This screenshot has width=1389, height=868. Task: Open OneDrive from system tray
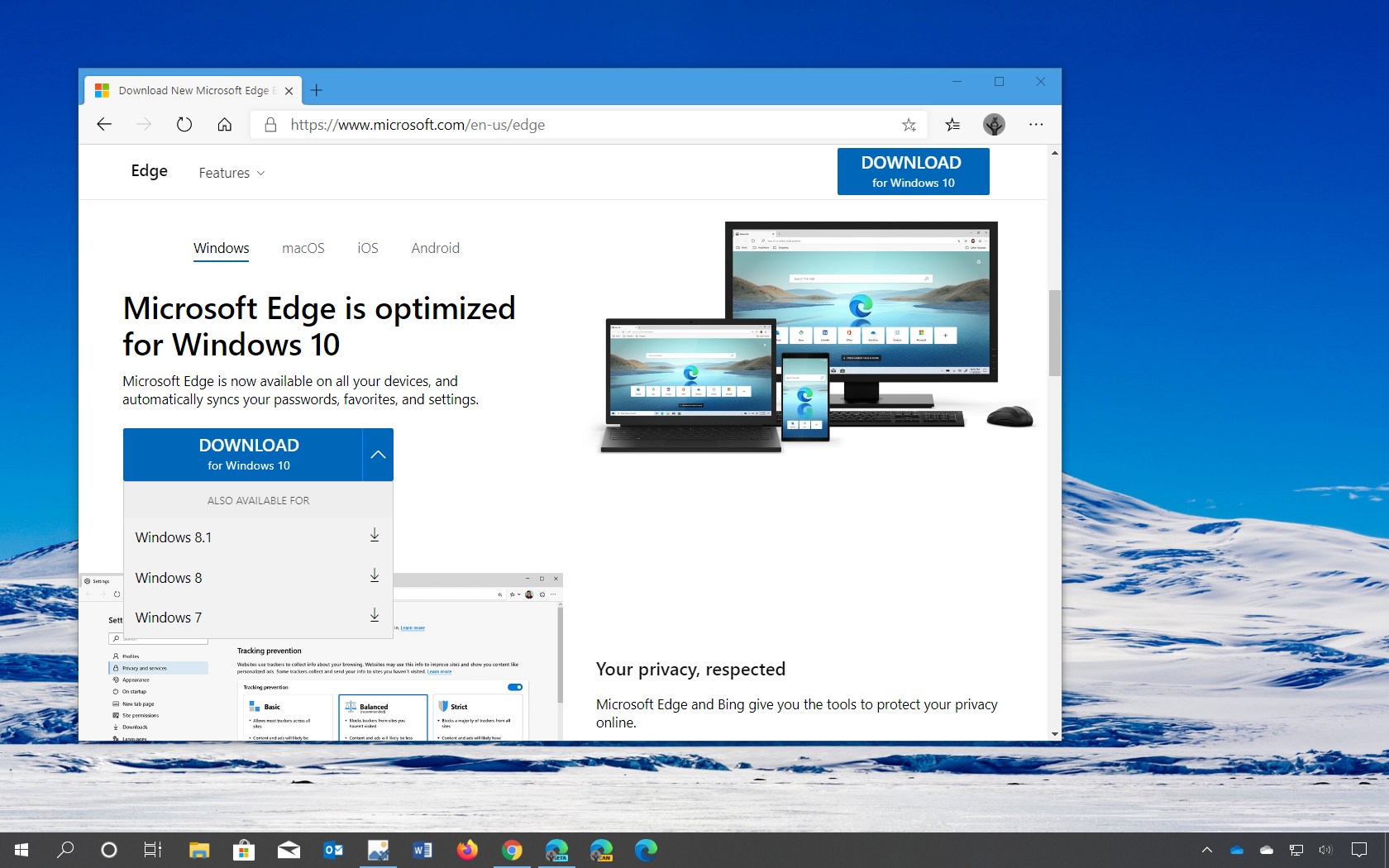(x=1237, y=850)
